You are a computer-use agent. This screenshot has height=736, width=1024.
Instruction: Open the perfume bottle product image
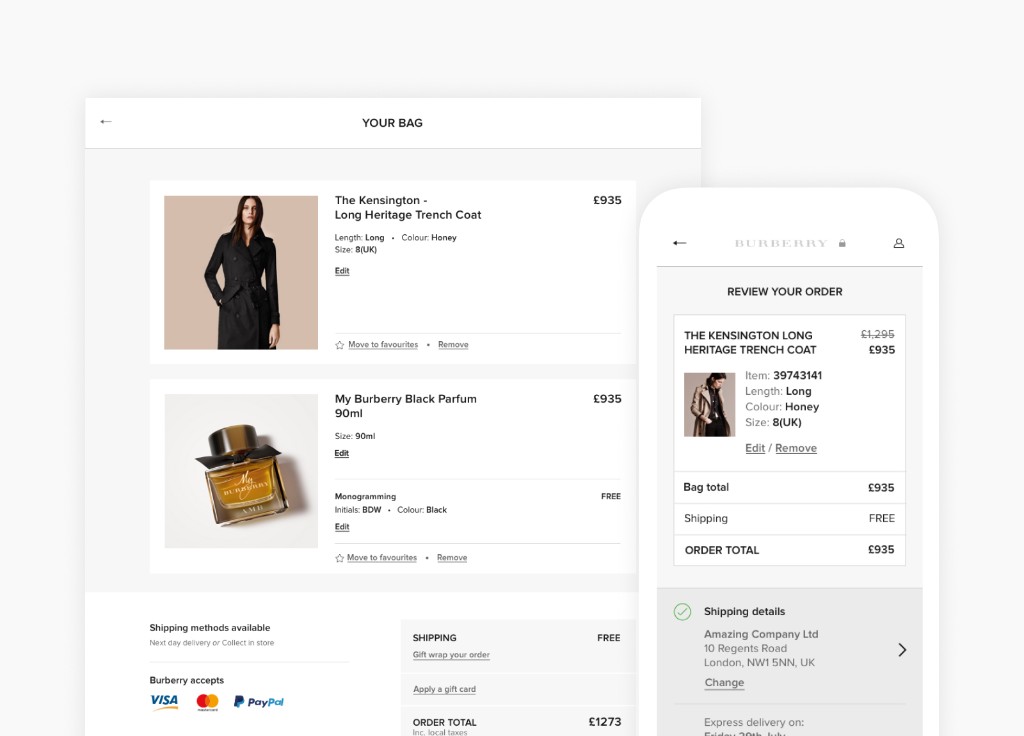241,471
